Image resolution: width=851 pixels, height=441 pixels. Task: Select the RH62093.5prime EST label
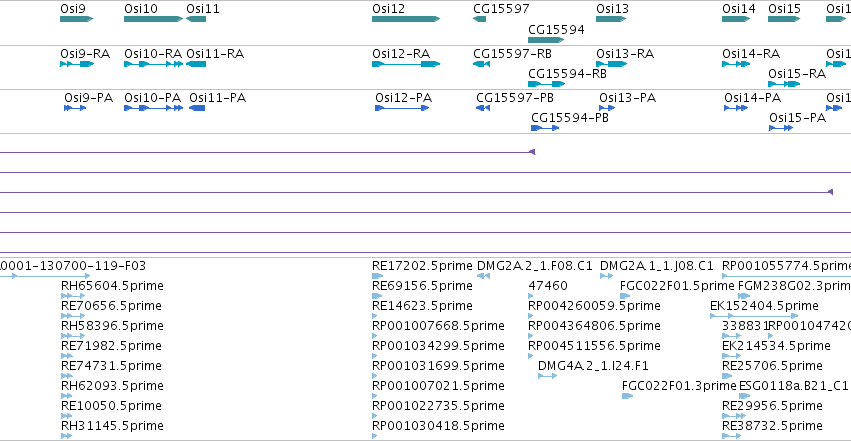(x=112, y=386)
